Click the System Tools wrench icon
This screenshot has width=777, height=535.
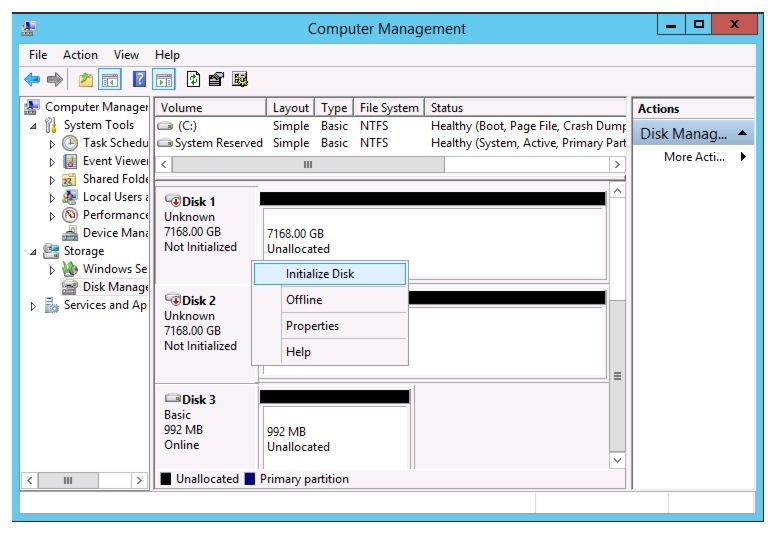pyautogui.click(x=51, y=125)
